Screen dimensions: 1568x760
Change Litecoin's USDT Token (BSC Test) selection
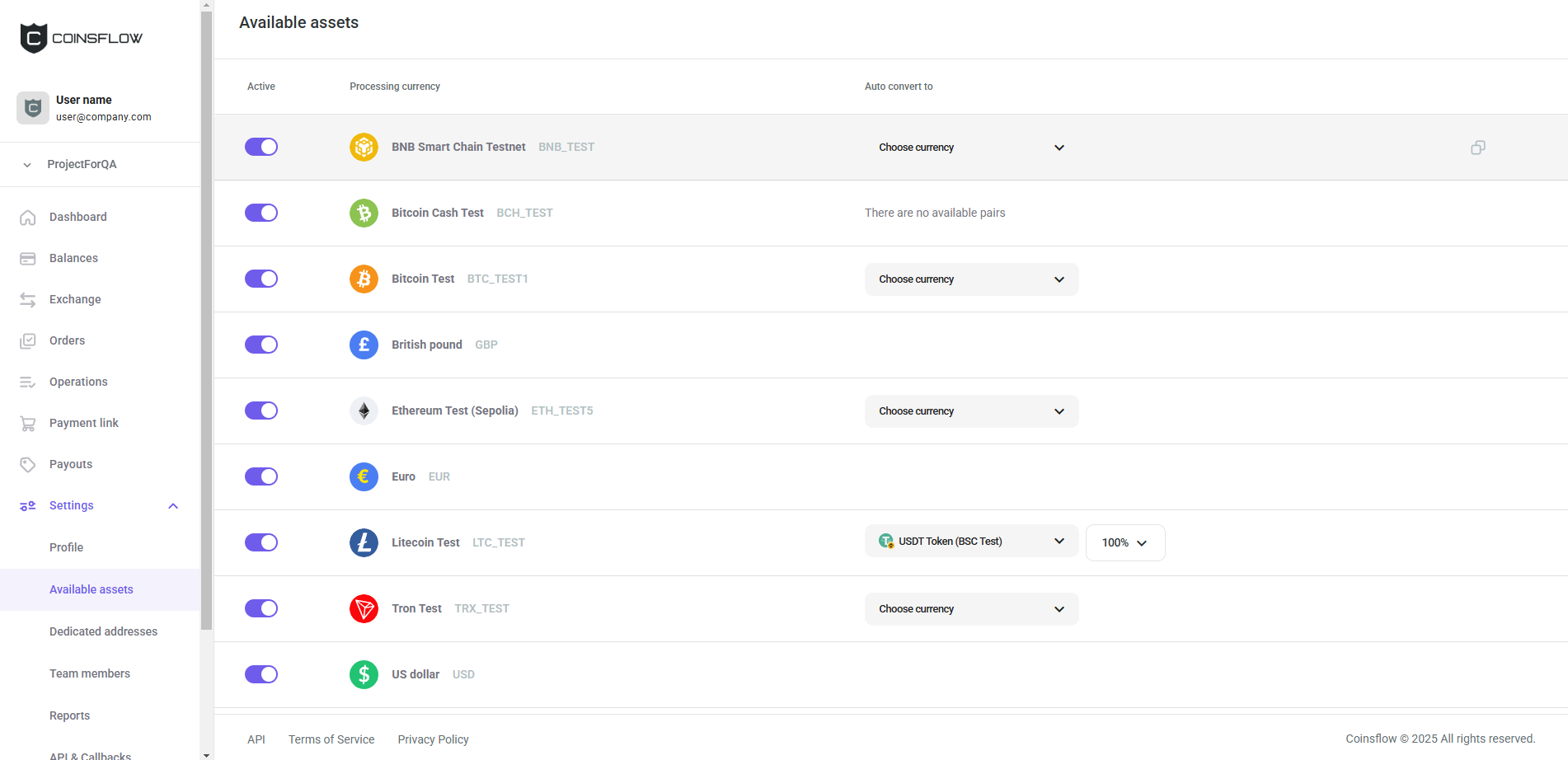coord(971,542)
